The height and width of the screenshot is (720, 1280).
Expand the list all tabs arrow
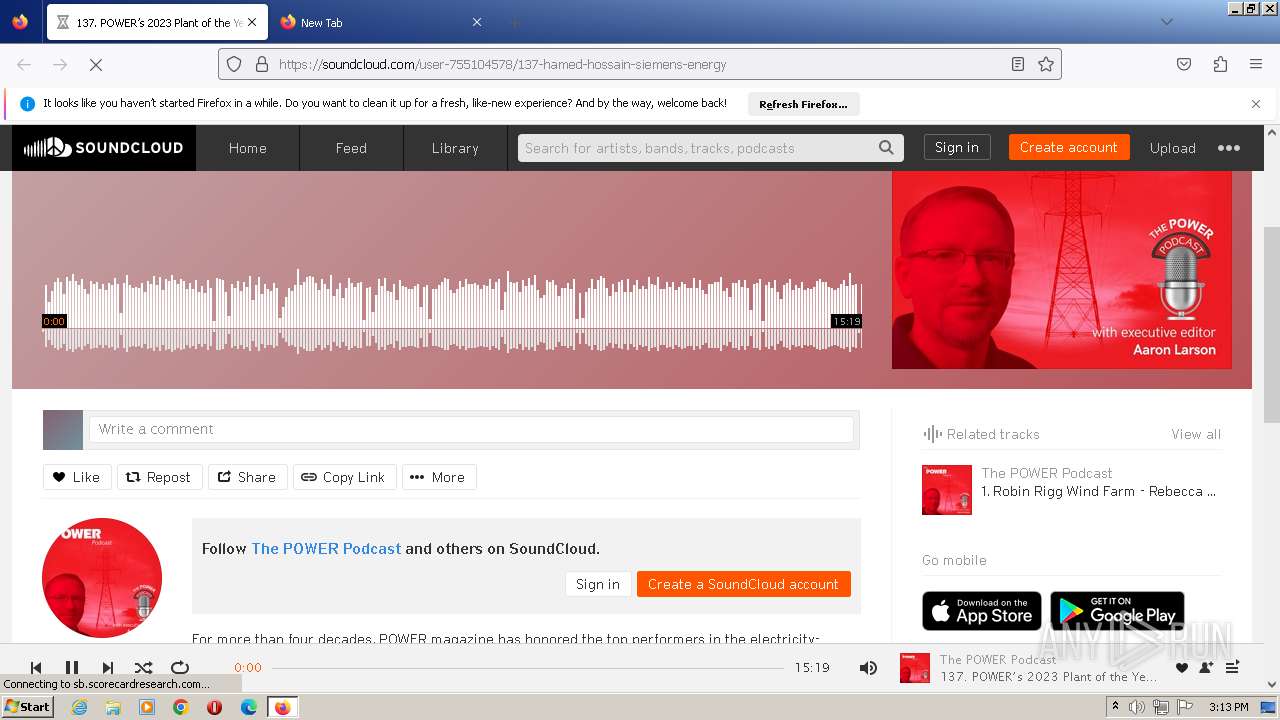(1166, 22)
